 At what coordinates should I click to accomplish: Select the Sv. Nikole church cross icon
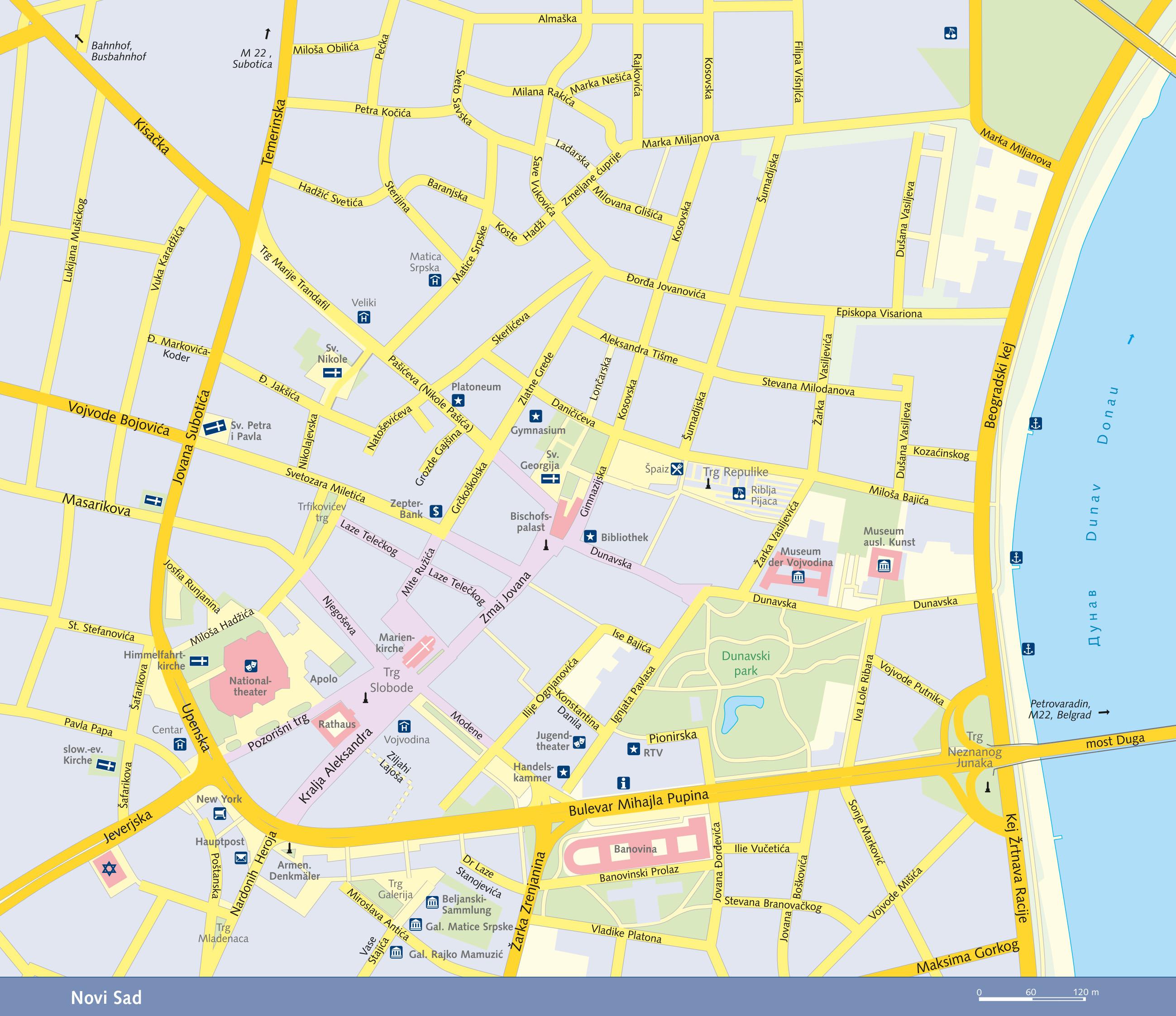(333, 372)
